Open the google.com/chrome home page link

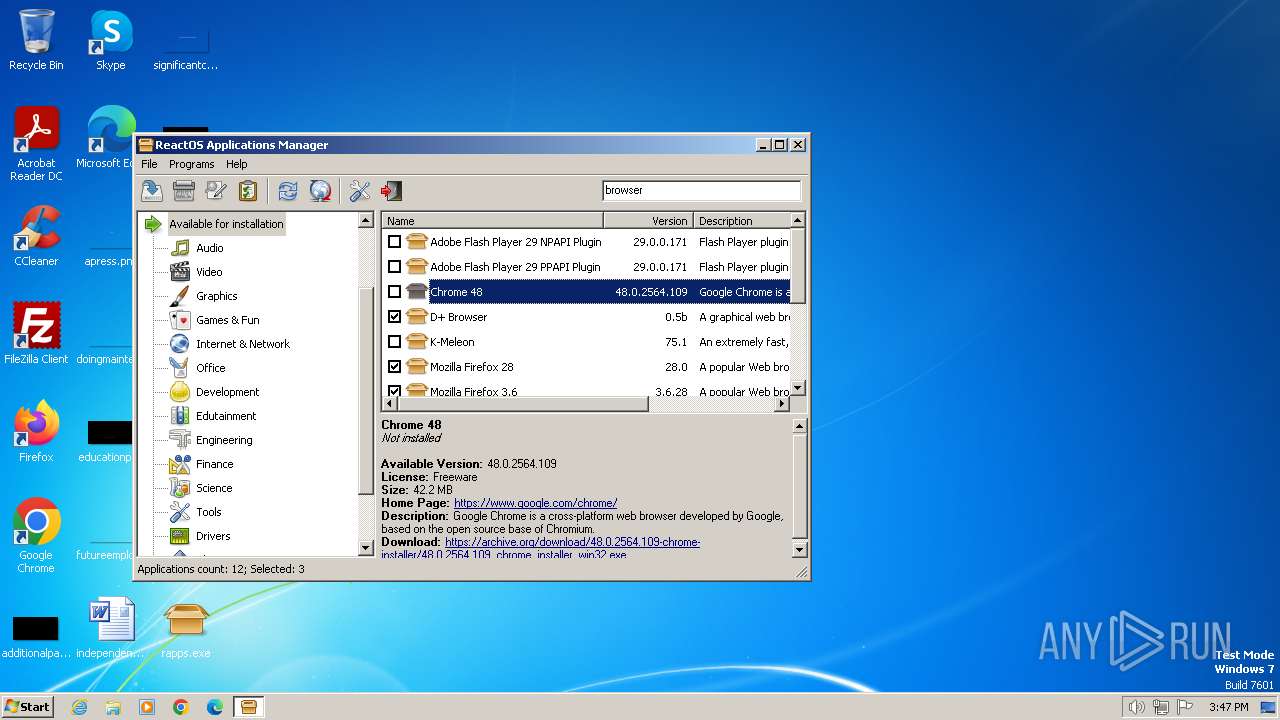(535, 503)
